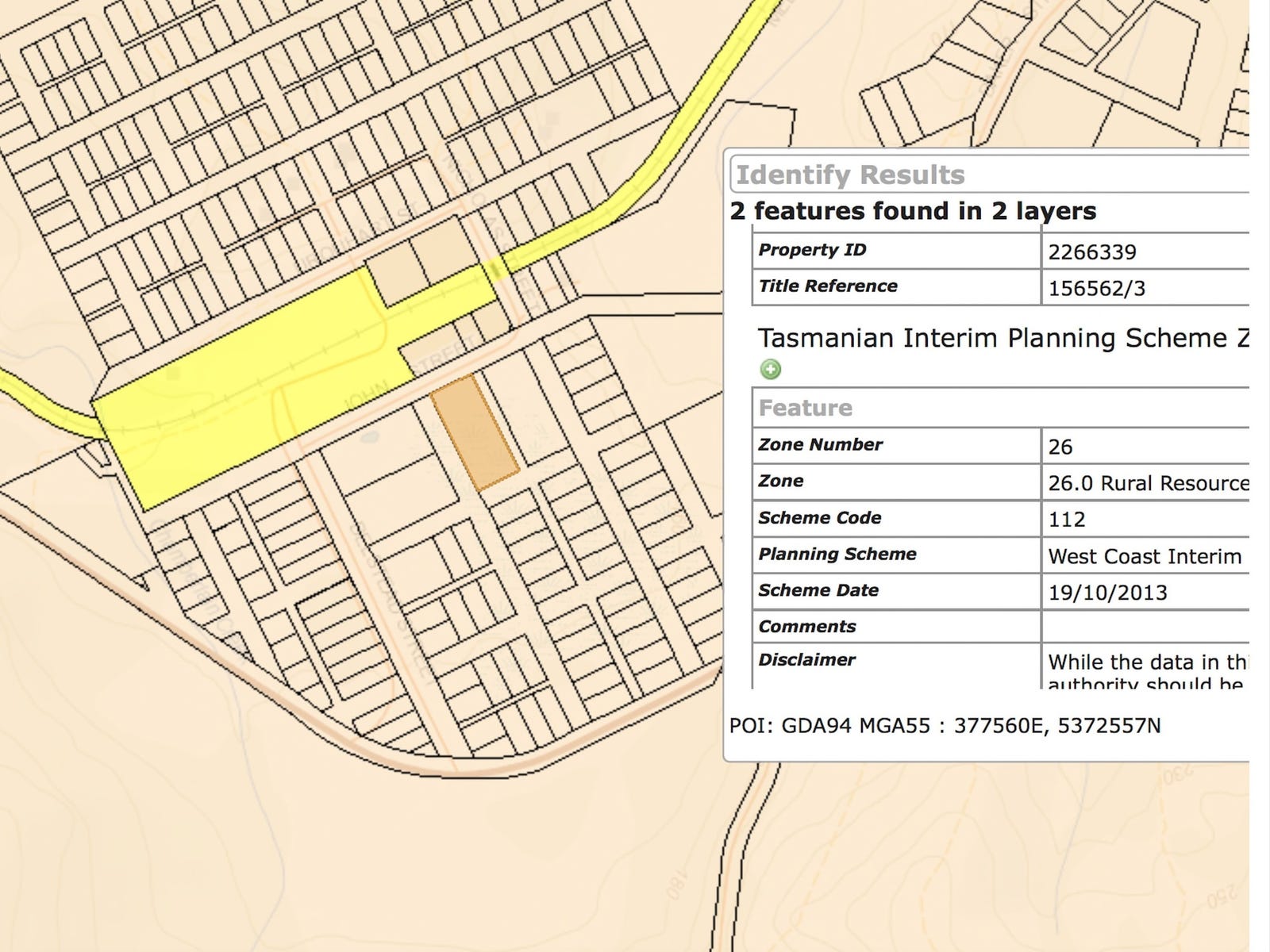The image size is (1270, 952).
Task: Click the Disclaimer row label
Action: click(806, 659)
